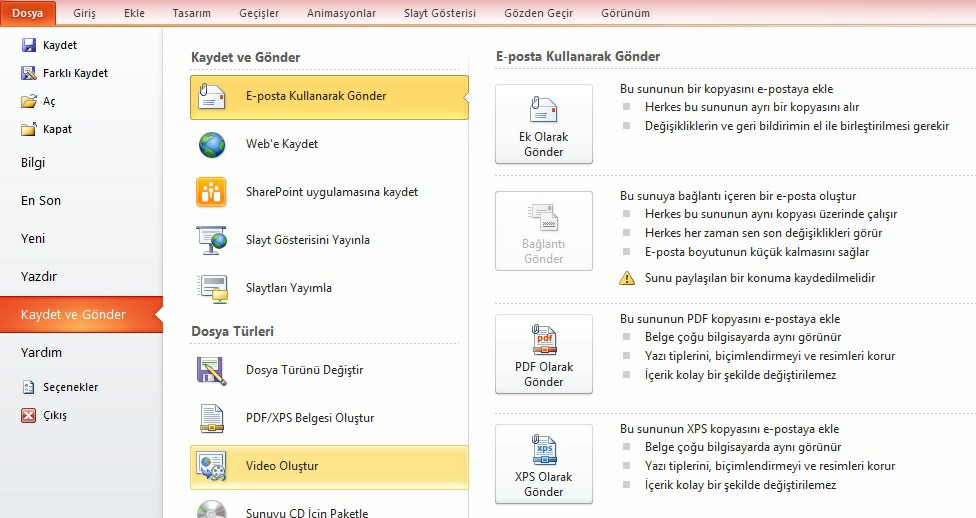Click the PDF/XPS Belgesi Oluştur document icon

click(x=212, y=418)
